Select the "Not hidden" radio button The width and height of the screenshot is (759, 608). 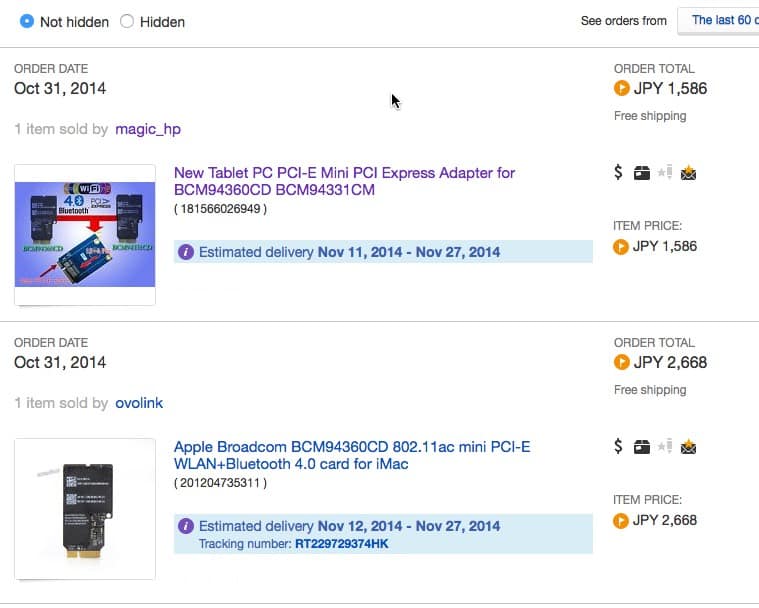click(26, 21)
